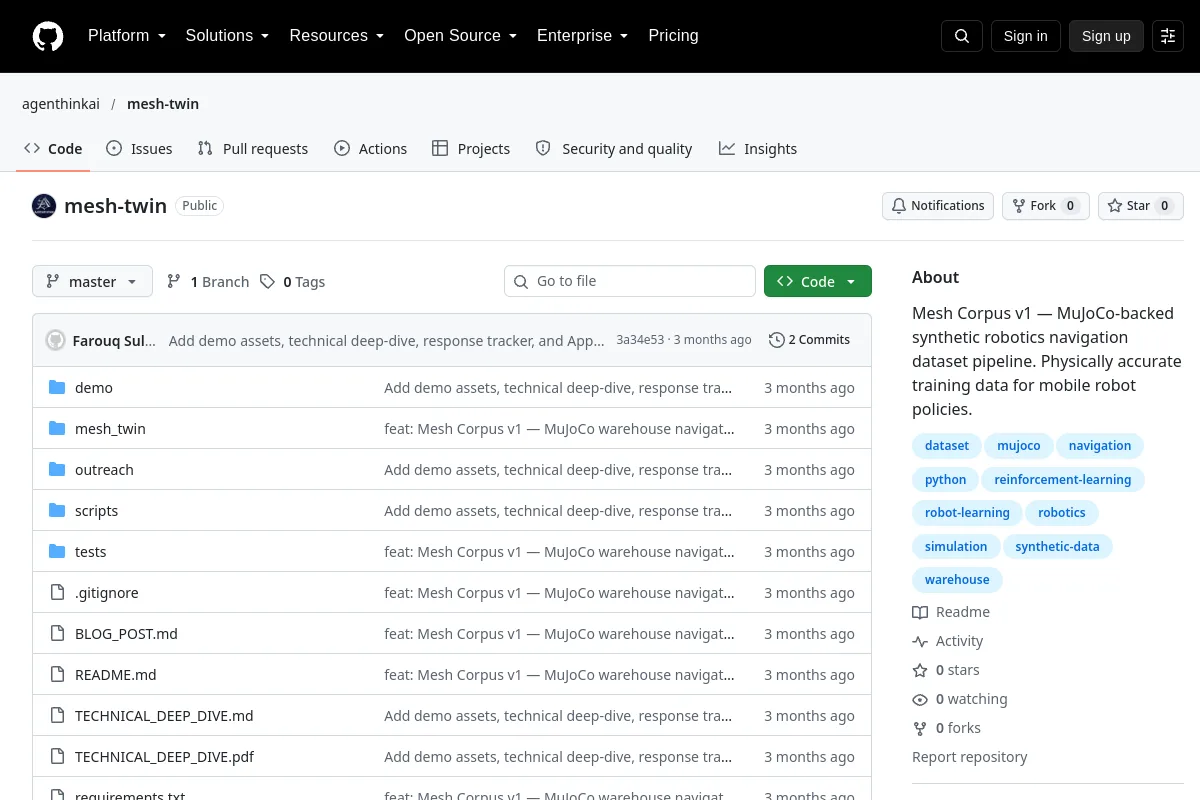Screen dimensions: 1200x800
Task: Open the mesh-twin breadcrumb link
Action: pos(163,104)
